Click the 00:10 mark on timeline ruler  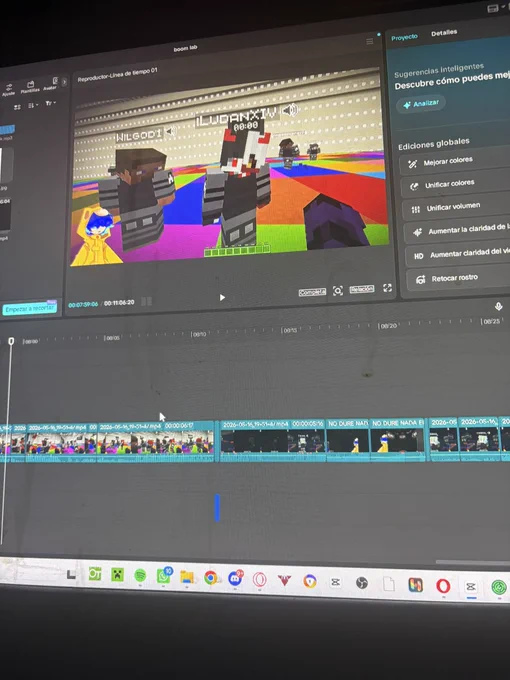click(x=199, y=334)
